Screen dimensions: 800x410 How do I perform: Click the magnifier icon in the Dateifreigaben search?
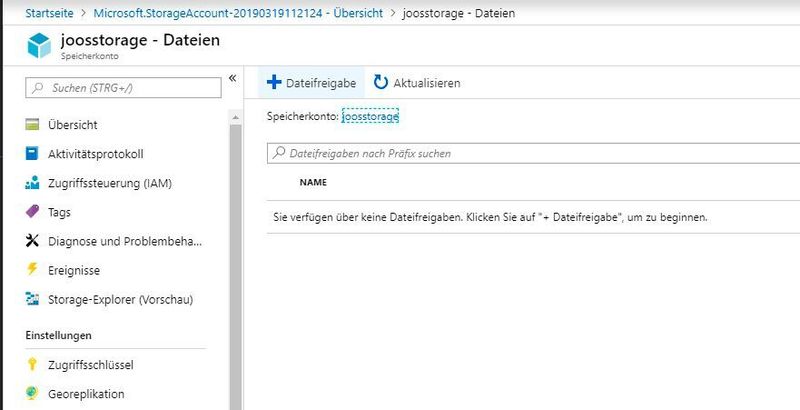point(279,152)
